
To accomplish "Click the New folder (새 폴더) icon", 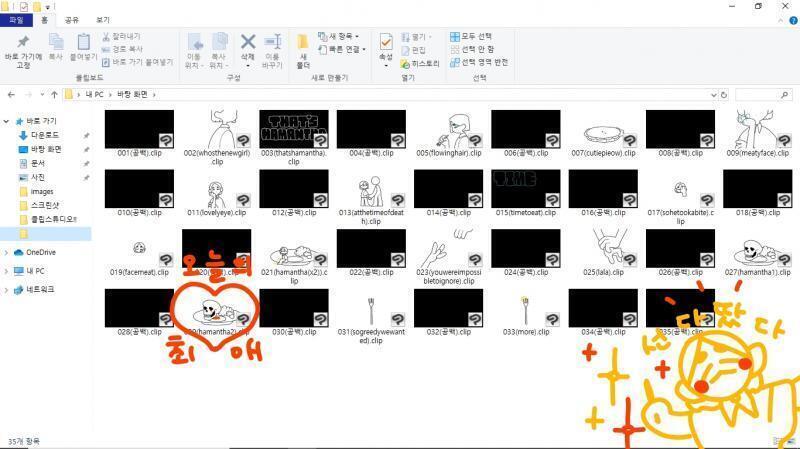I will point(303,42).
